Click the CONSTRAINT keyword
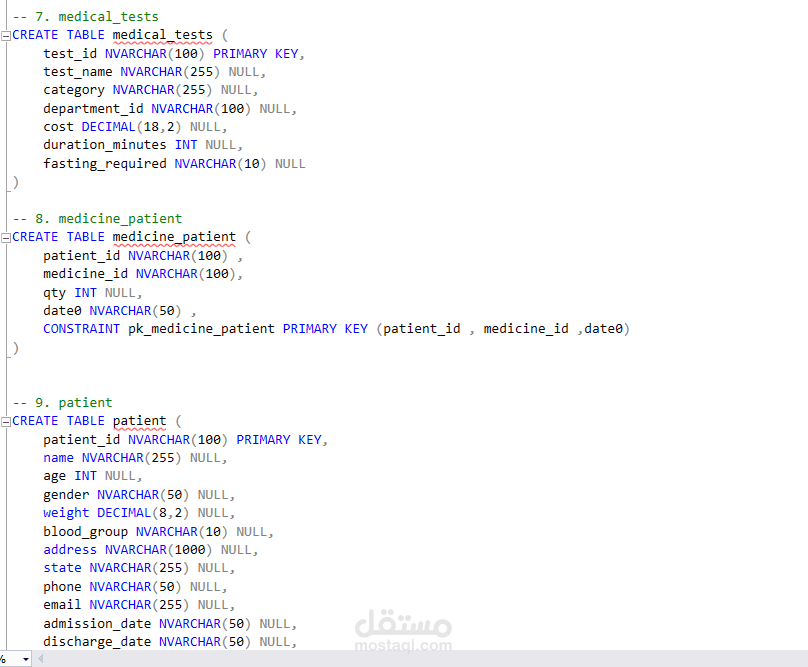808x667 pixels. (81, 329)
